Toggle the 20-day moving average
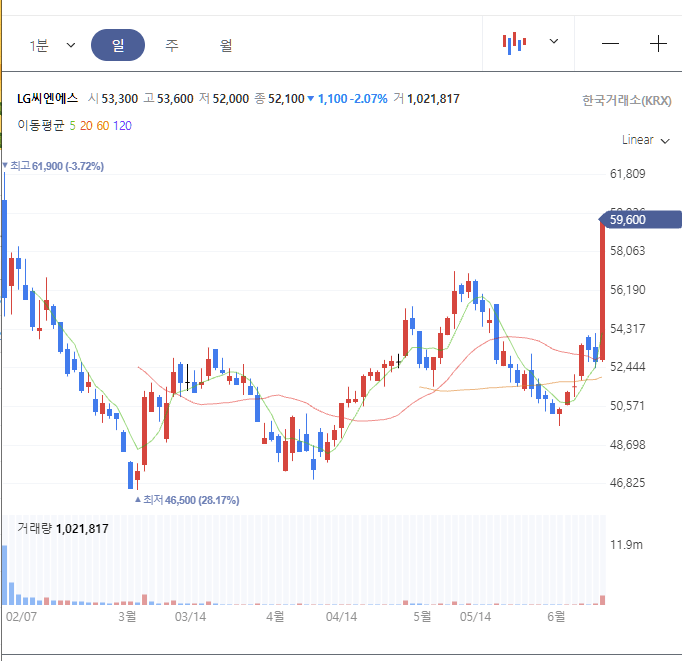The width and height of the screenshot is (687, 661). pyautogui.click(x=86, y=126)
